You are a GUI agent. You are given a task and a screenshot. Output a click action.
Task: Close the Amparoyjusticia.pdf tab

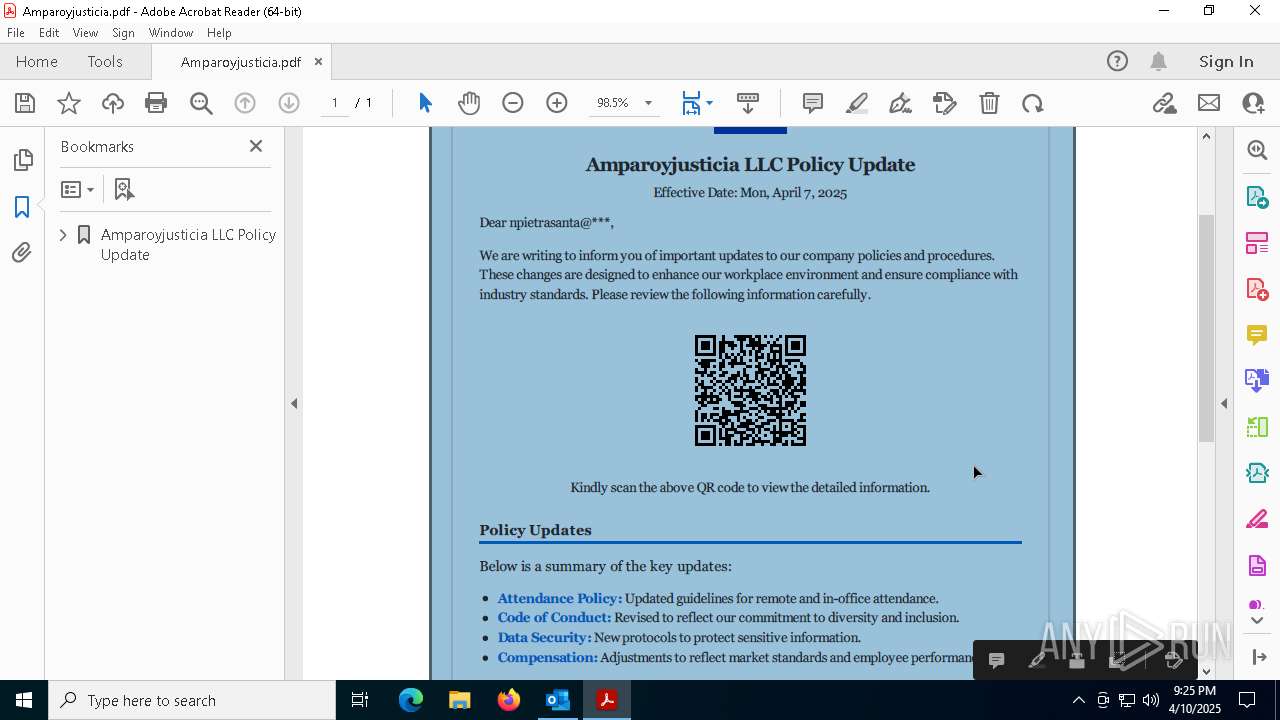[318, 62]
